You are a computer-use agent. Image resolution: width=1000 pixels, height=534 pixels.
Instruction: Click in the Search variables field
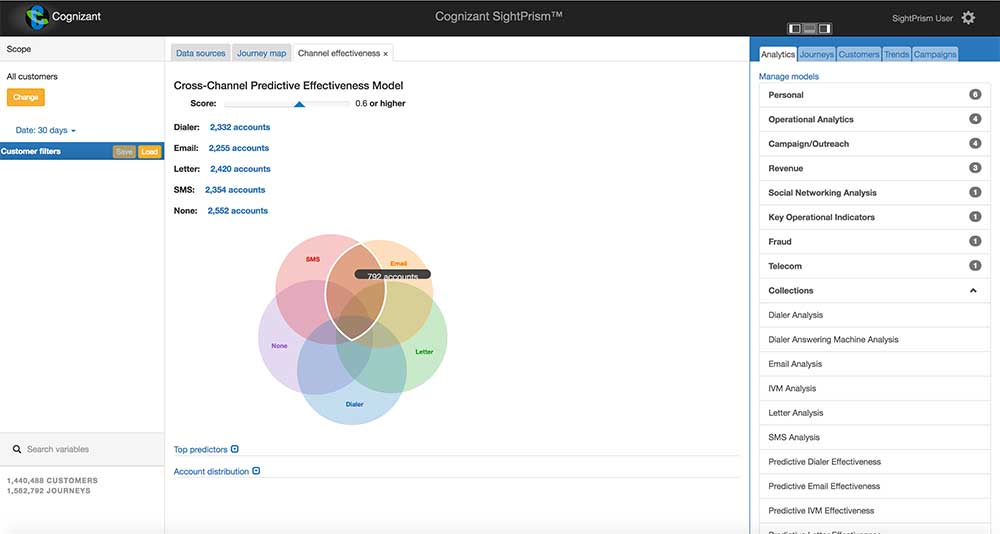click(82, 449)
